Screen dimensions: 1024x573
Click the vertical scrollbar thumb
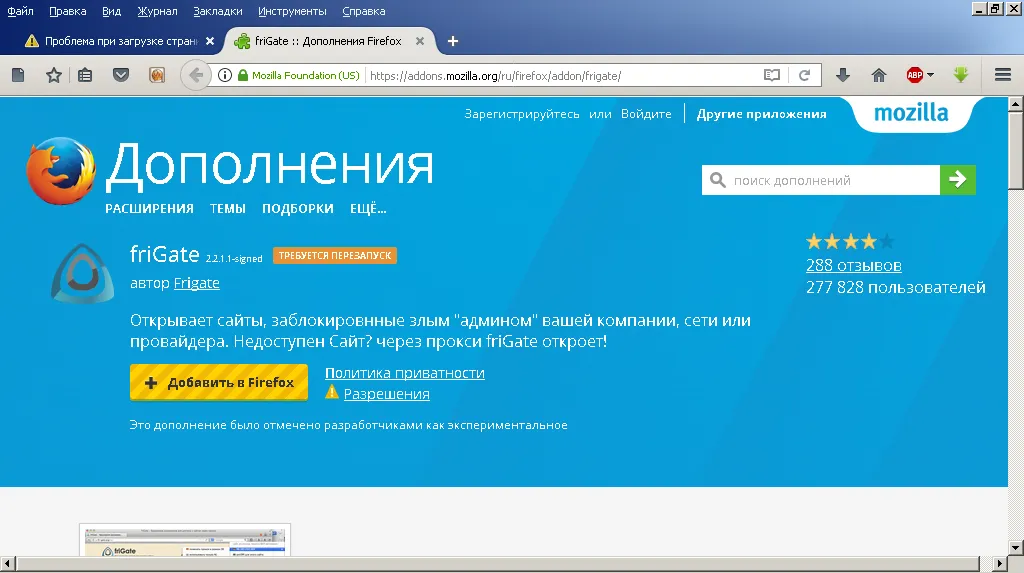(1016, 150)
